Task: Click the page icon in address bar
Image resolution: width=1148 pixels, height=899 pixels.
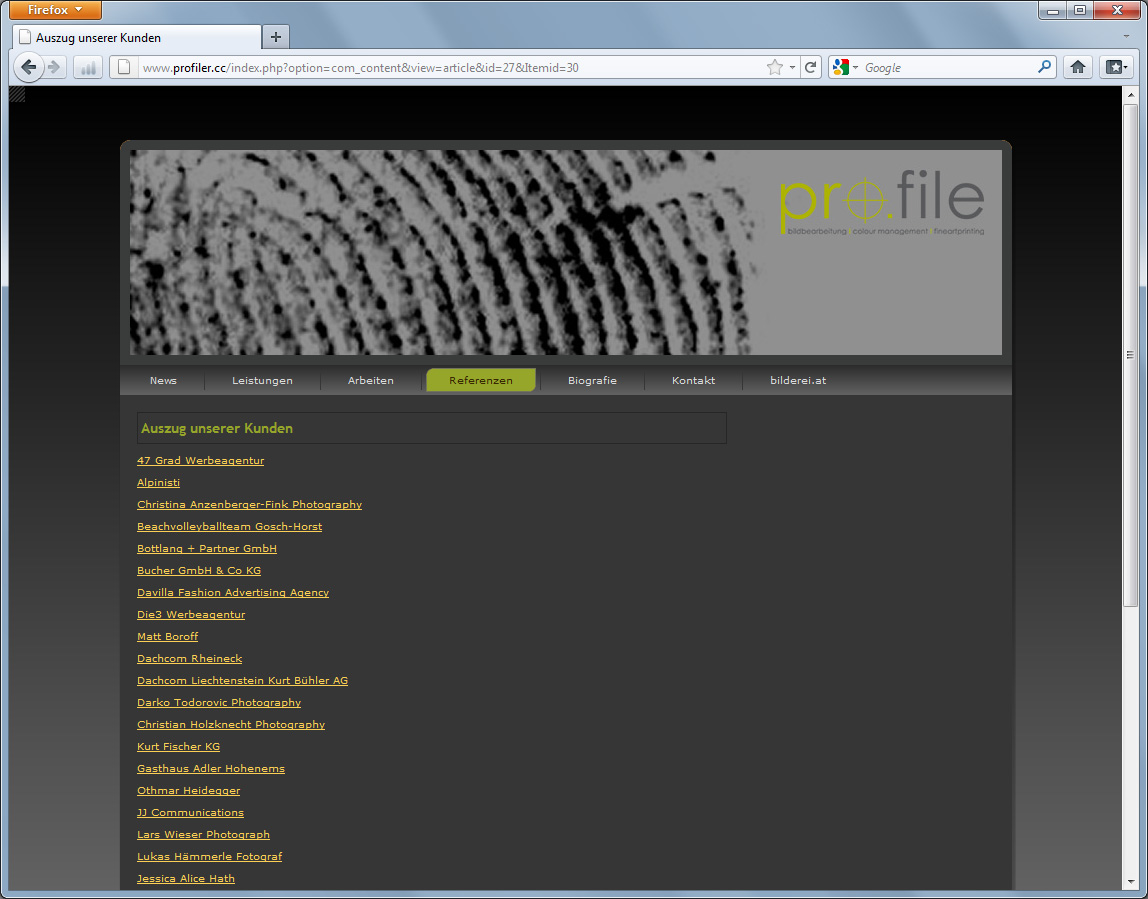Action: tap(124, 67)
